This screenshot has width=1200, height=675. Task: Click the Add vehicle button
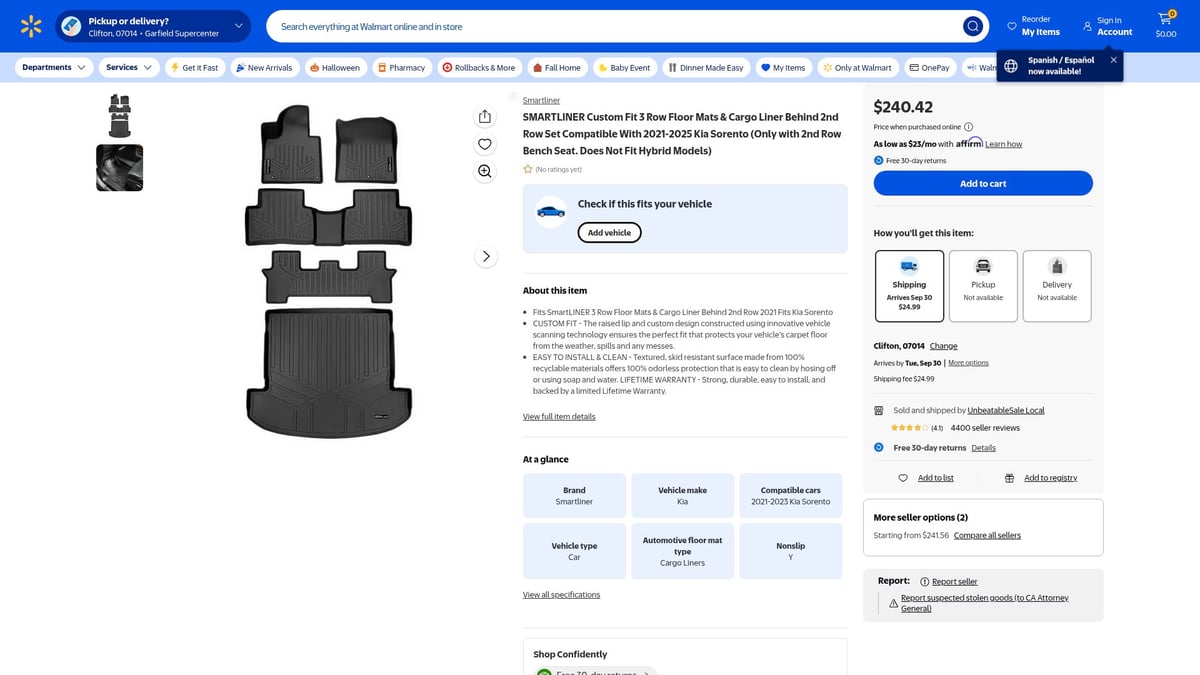pos(609,233)
